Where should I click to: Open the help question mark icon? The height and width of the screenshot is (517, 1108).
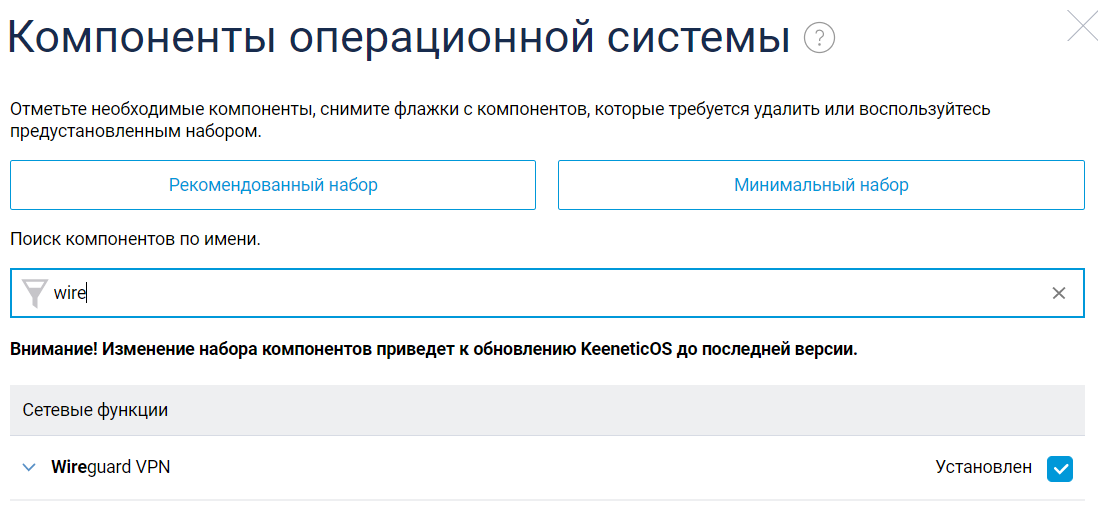click(x=819, y=39)
